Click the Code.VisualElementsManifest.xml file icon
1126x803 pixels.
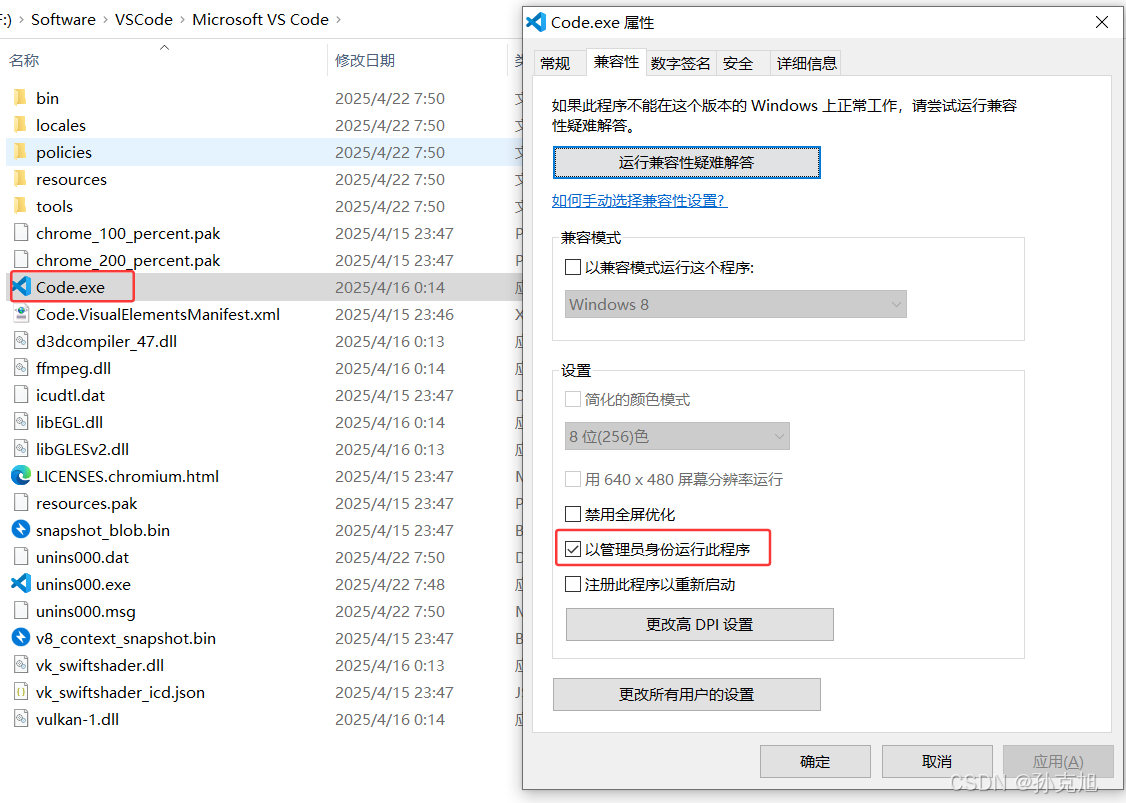coord(22,314)
